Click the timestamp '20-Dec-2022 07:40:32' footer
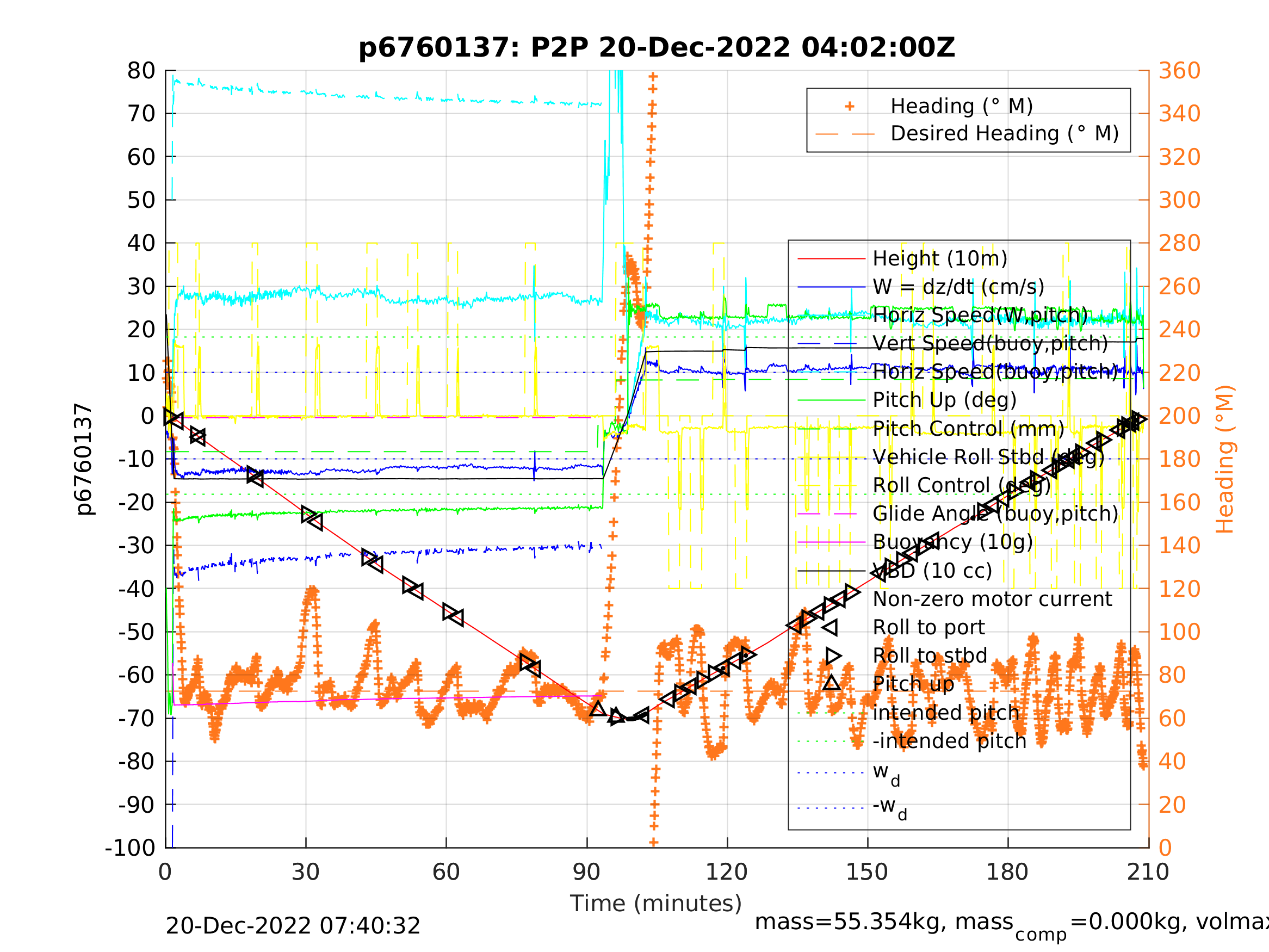This screenshot has height=952, width=1269. [293, 926]
